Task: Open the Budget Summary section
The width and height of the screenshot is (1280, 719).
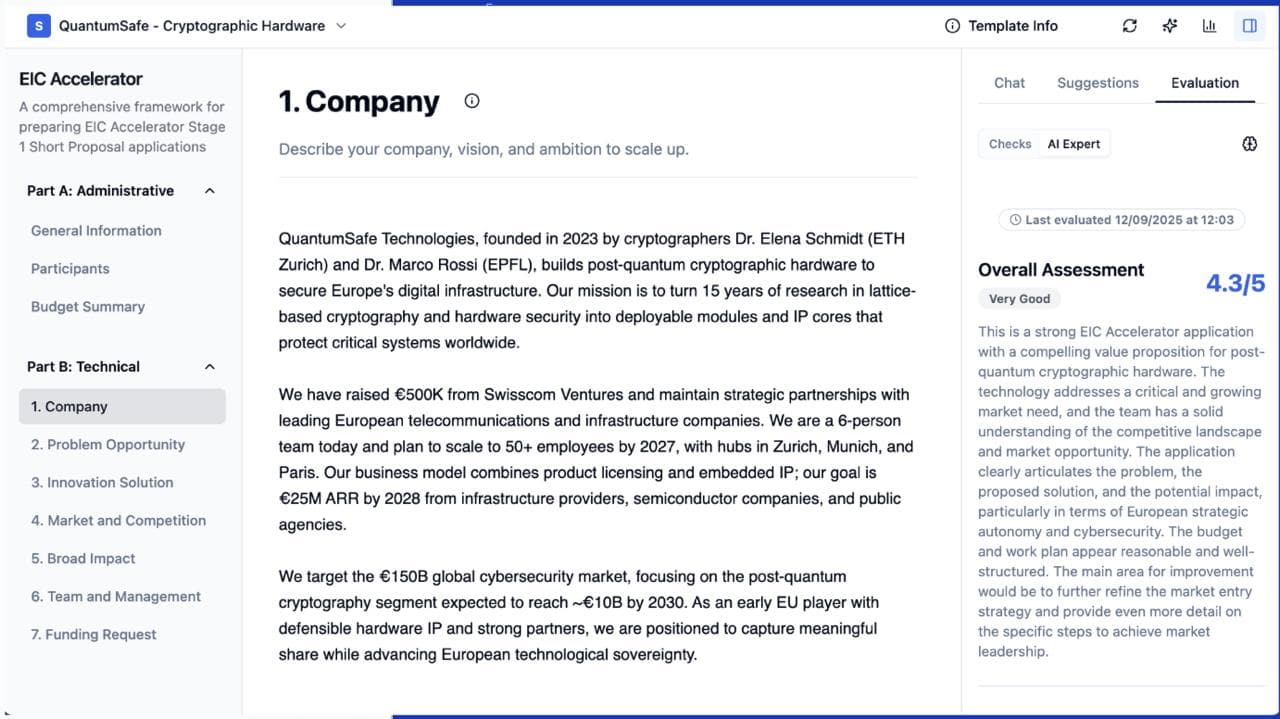Action: point(88,307)
